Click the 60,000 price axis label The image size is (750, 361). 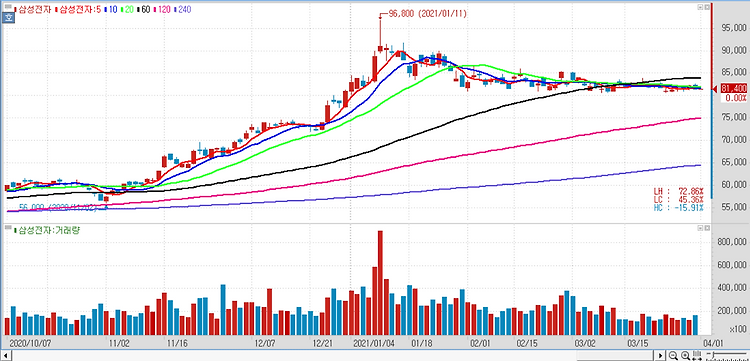(734, 185)
